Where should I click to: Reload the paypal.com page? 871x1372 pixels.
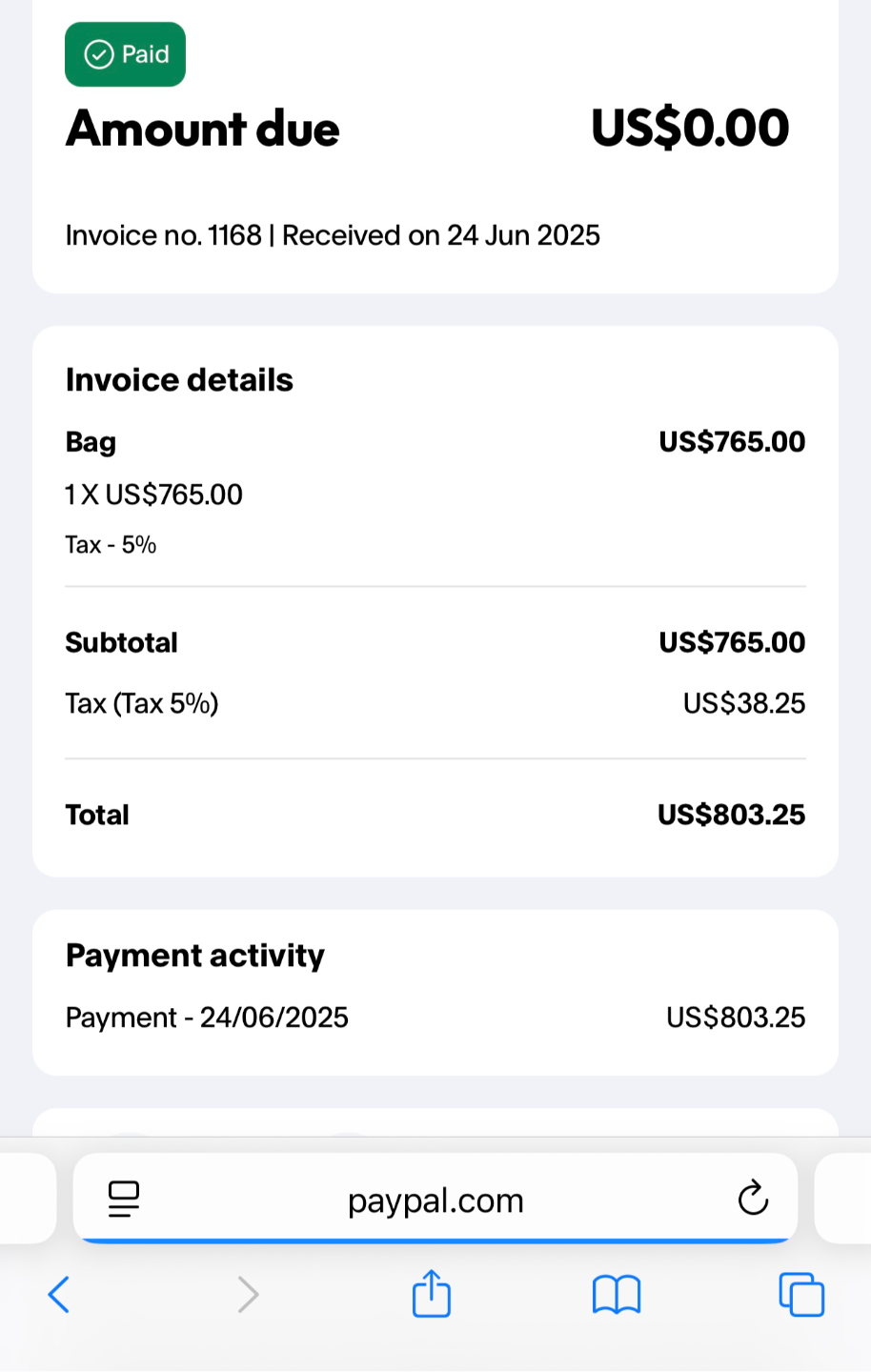tap(753, 1199)
